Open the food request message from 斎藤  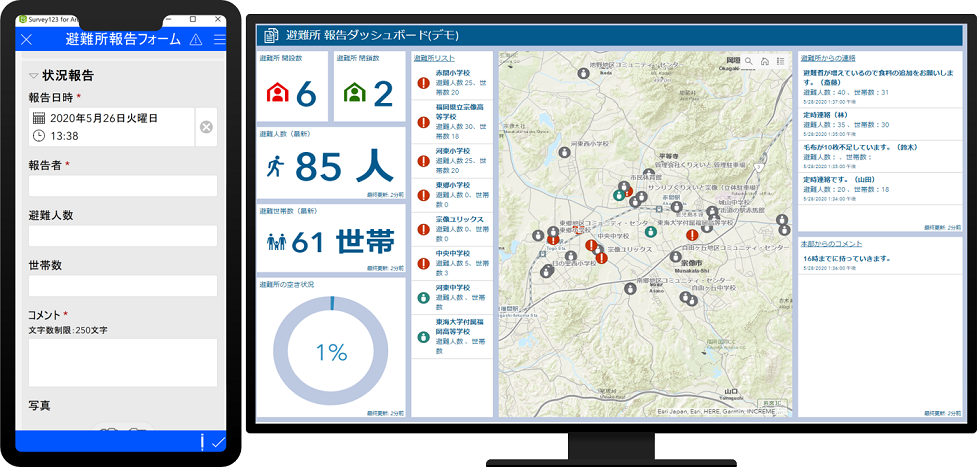880,87
